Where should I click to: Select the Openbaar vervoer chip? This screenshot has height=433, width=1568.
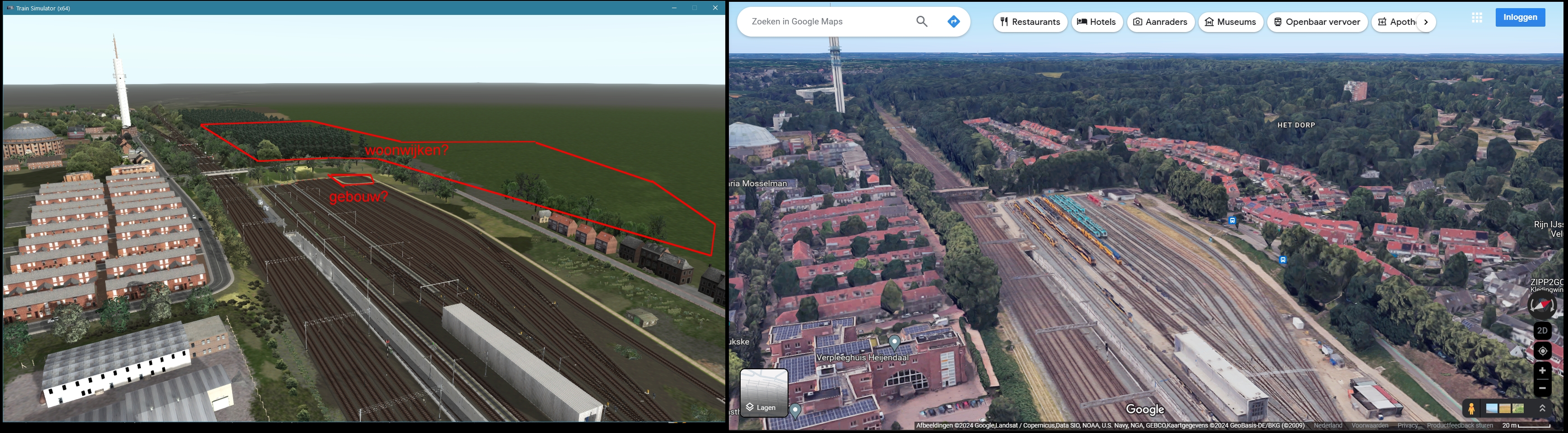pos(1317,22)
